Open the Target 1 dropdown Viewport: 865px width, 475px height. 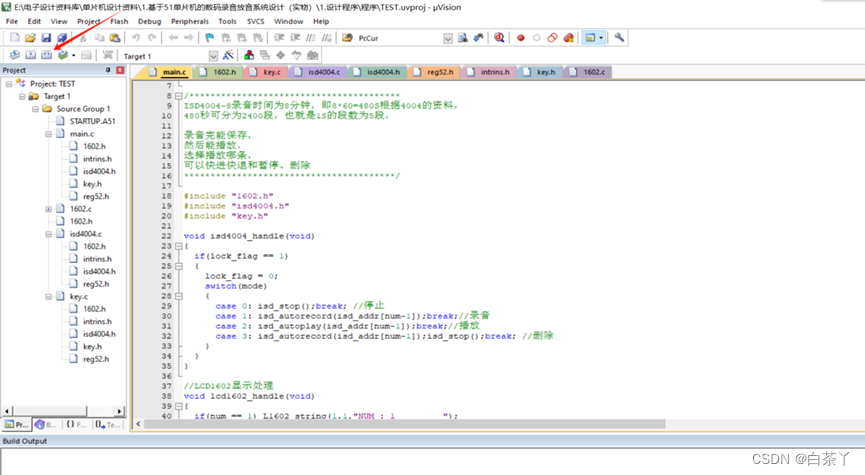pyautogui.click(x=213, y=56)
